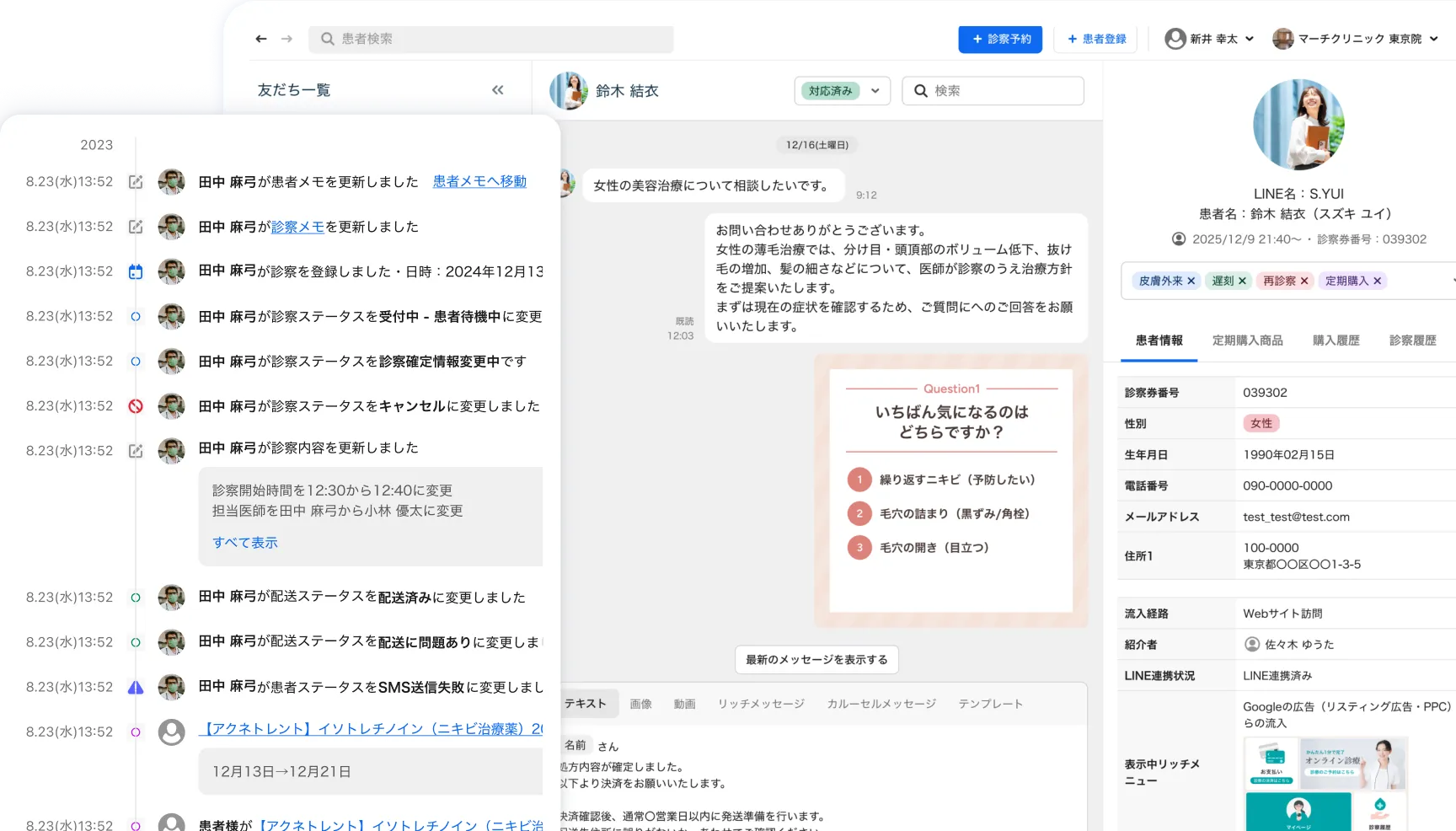
Task: Click edit icon on 患者メモ history row
Action: pyautogui.click(x=136, y=181)
